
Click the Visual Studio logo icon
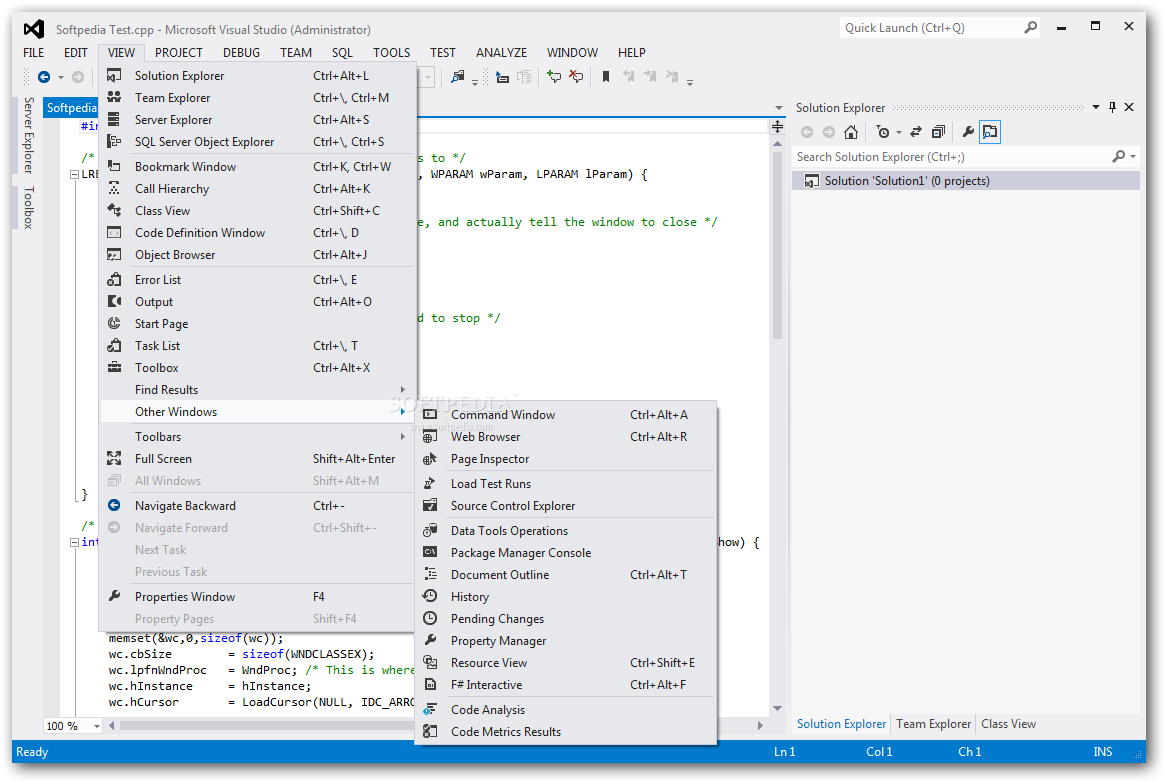[x=34, y=29]
